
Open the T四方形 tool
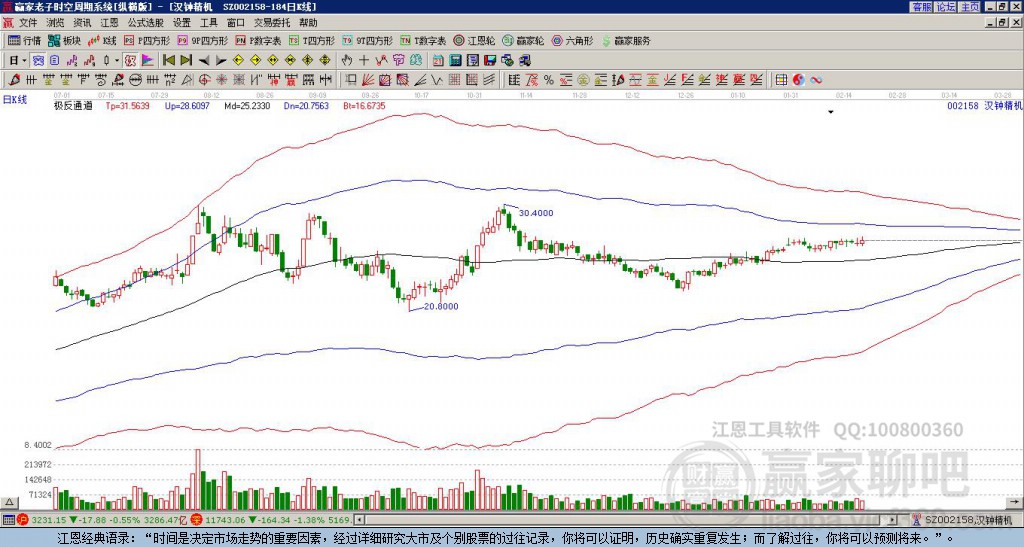312,40
